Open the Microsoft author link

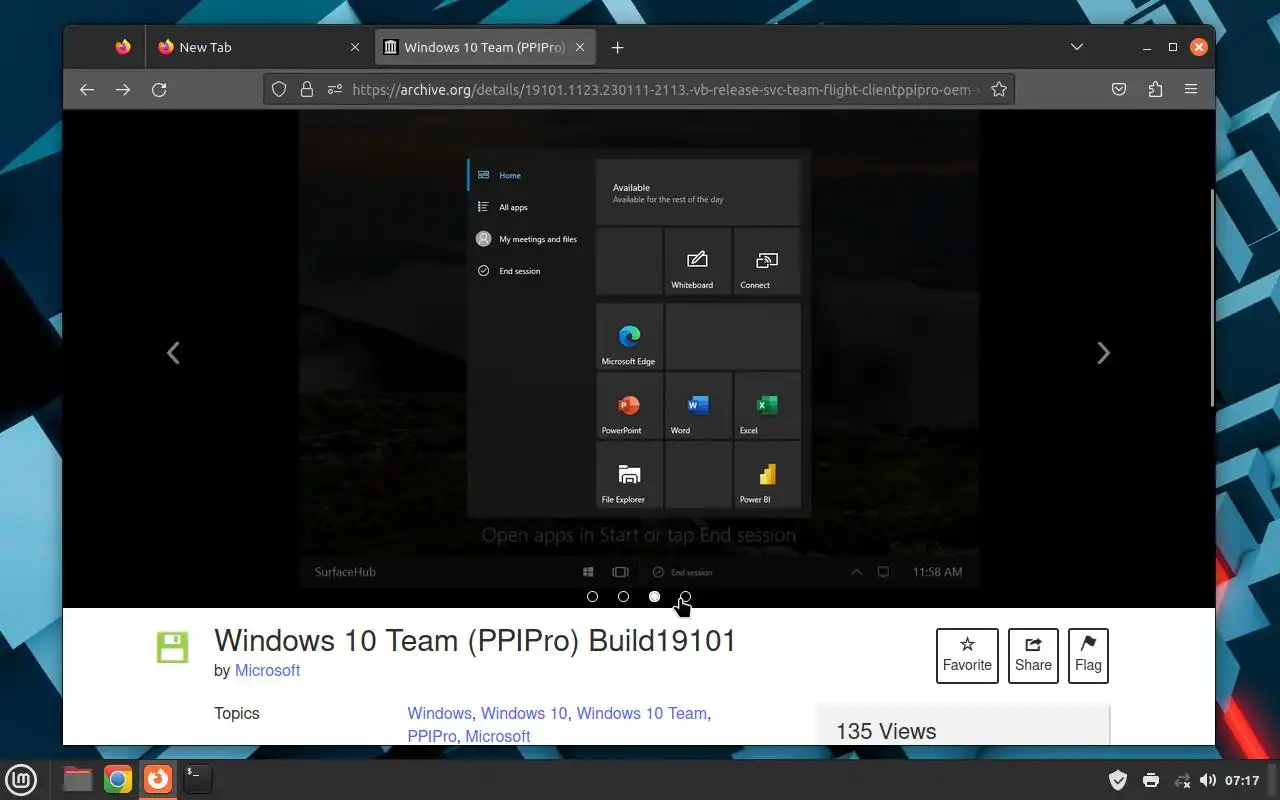(x=267, y=670)
